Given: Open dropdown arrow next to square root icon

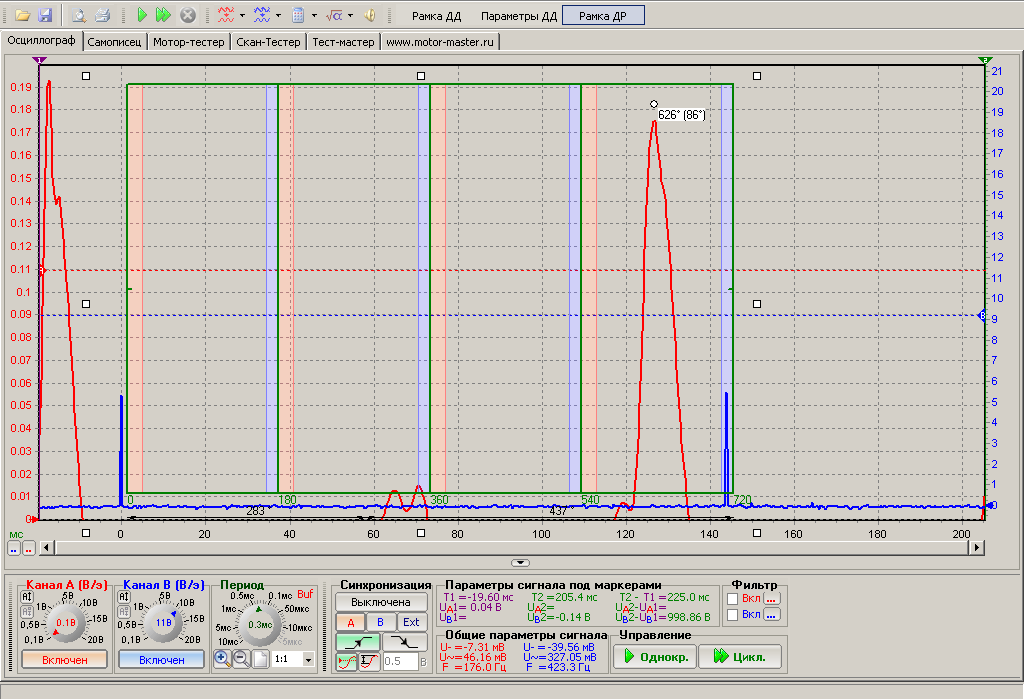Looking at the screenshot, I should click(350, 15).
